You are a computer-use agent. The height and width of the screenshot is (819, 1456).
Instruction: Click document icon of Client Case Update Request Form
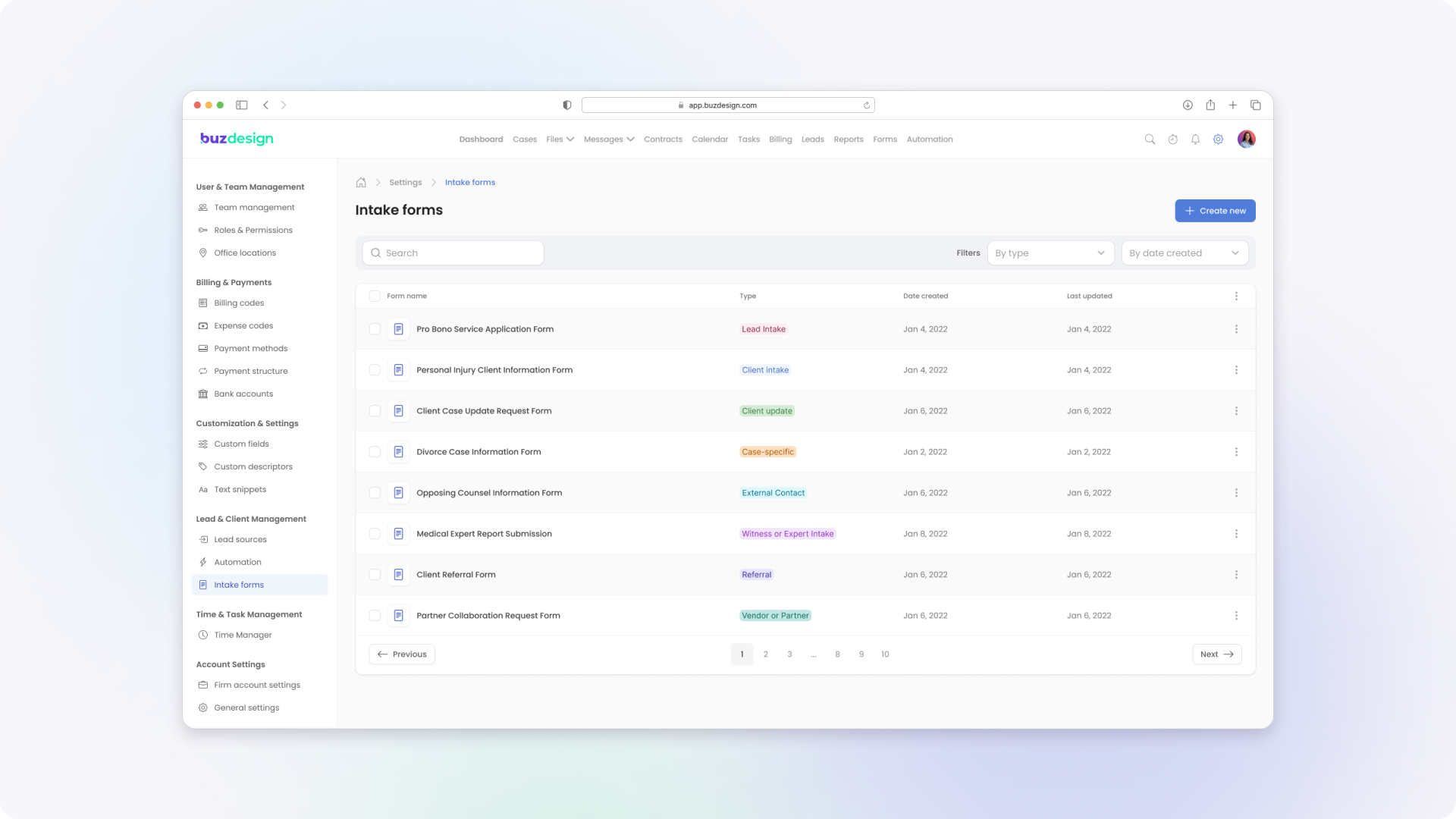(398, 411)
